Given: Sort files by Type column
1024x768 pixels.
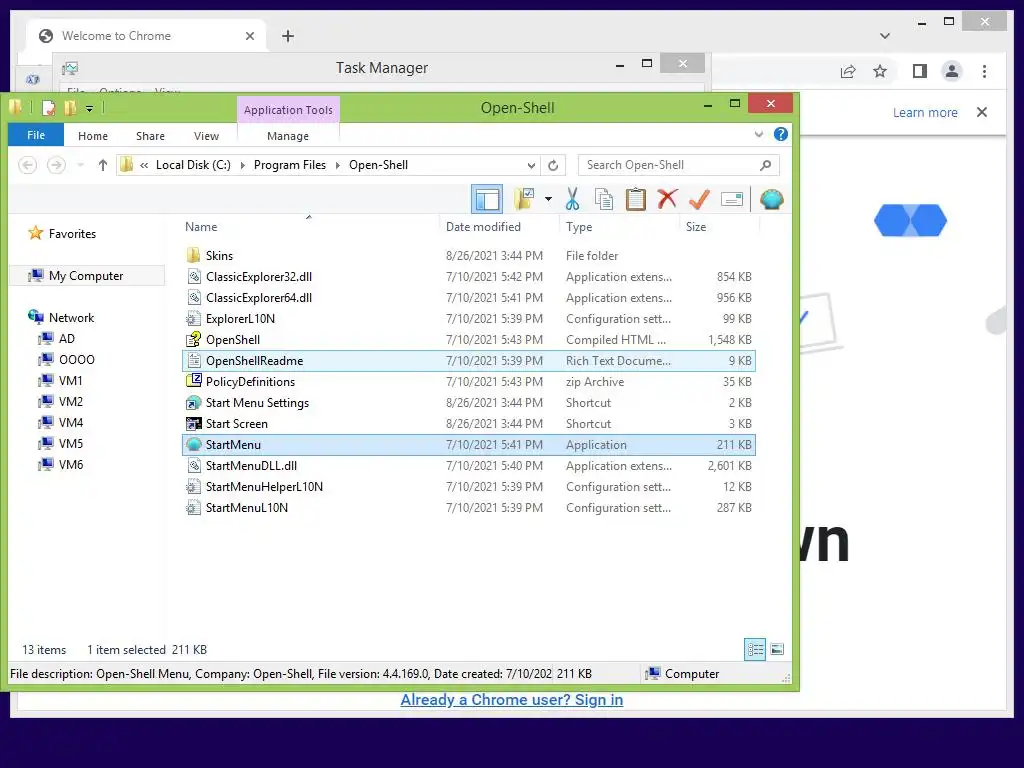Looking at the screenshot, I should point(579,227).
